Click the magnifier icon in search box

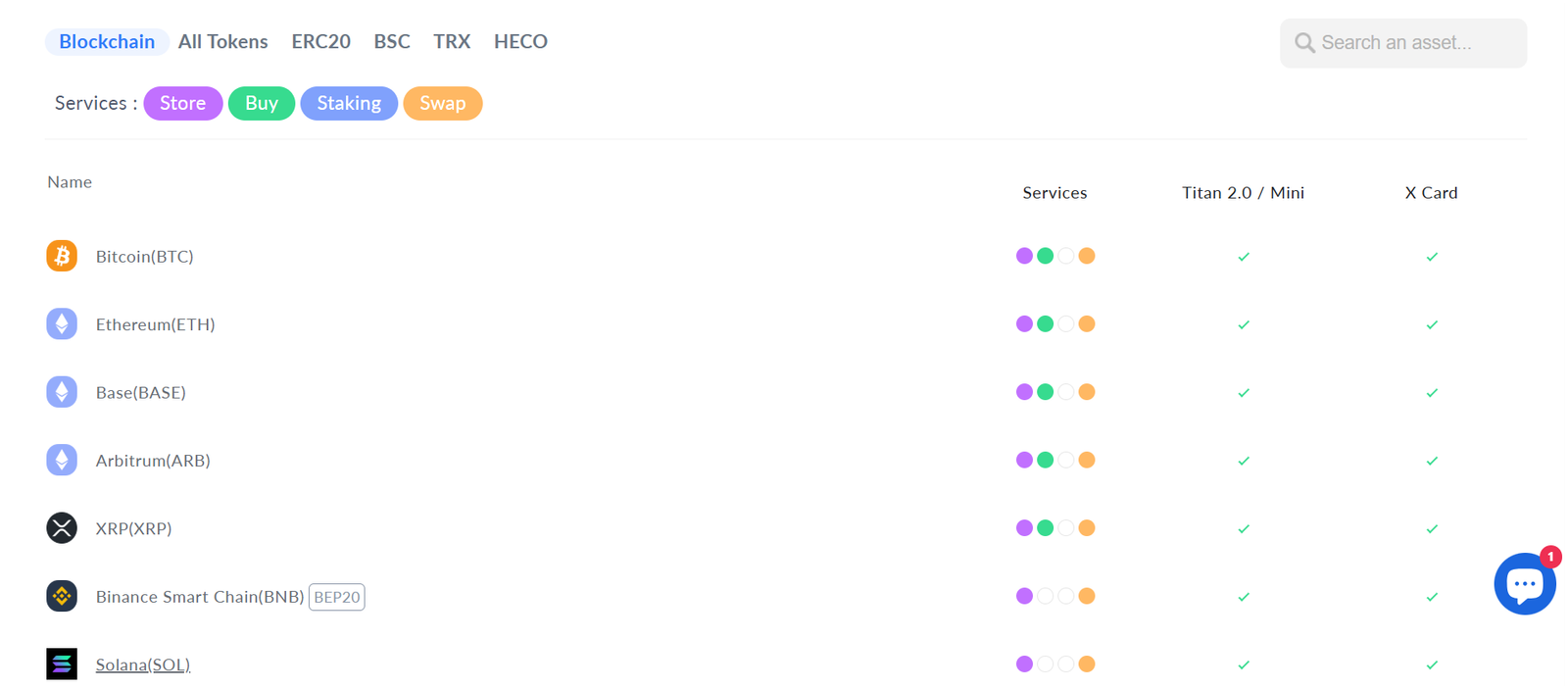pos(1304,43)
